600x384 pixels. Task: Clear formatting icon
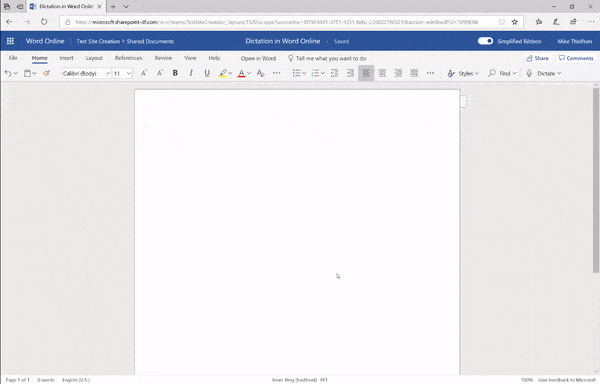pyautogui.click(x=261, y=73)
